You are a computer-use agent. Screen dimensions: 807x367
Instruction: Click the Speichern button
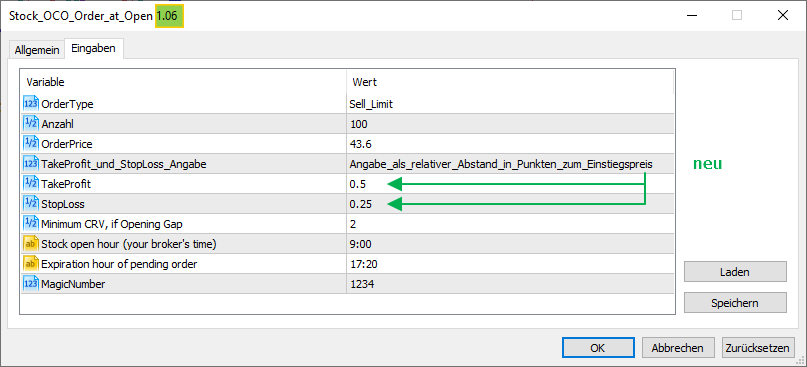coord(735,303)
